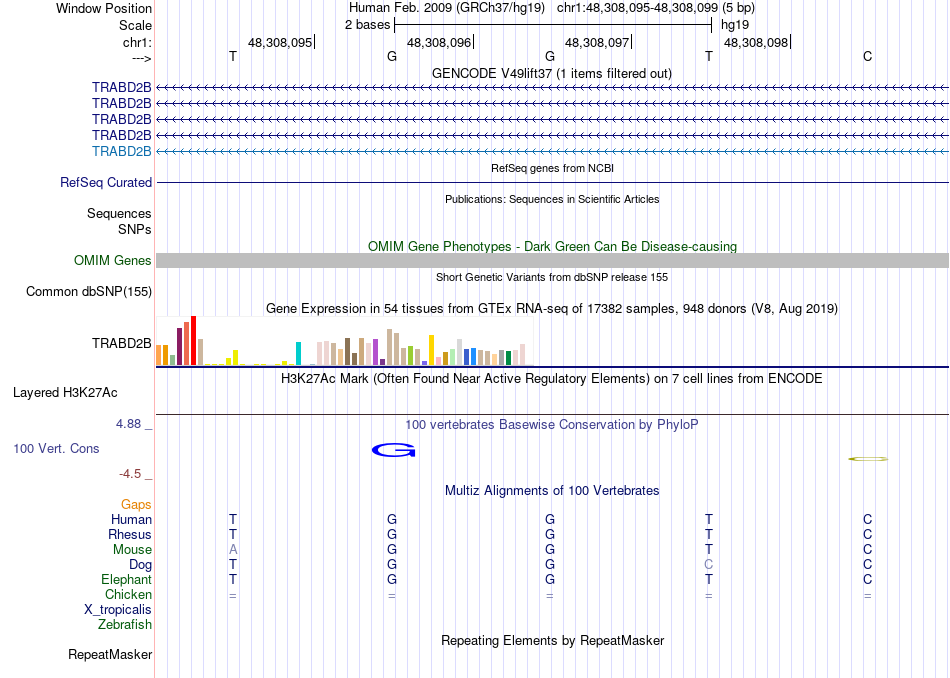Click the tallest red bar in GTEx chart
This screenshot has width=950, height=678.
193,341
